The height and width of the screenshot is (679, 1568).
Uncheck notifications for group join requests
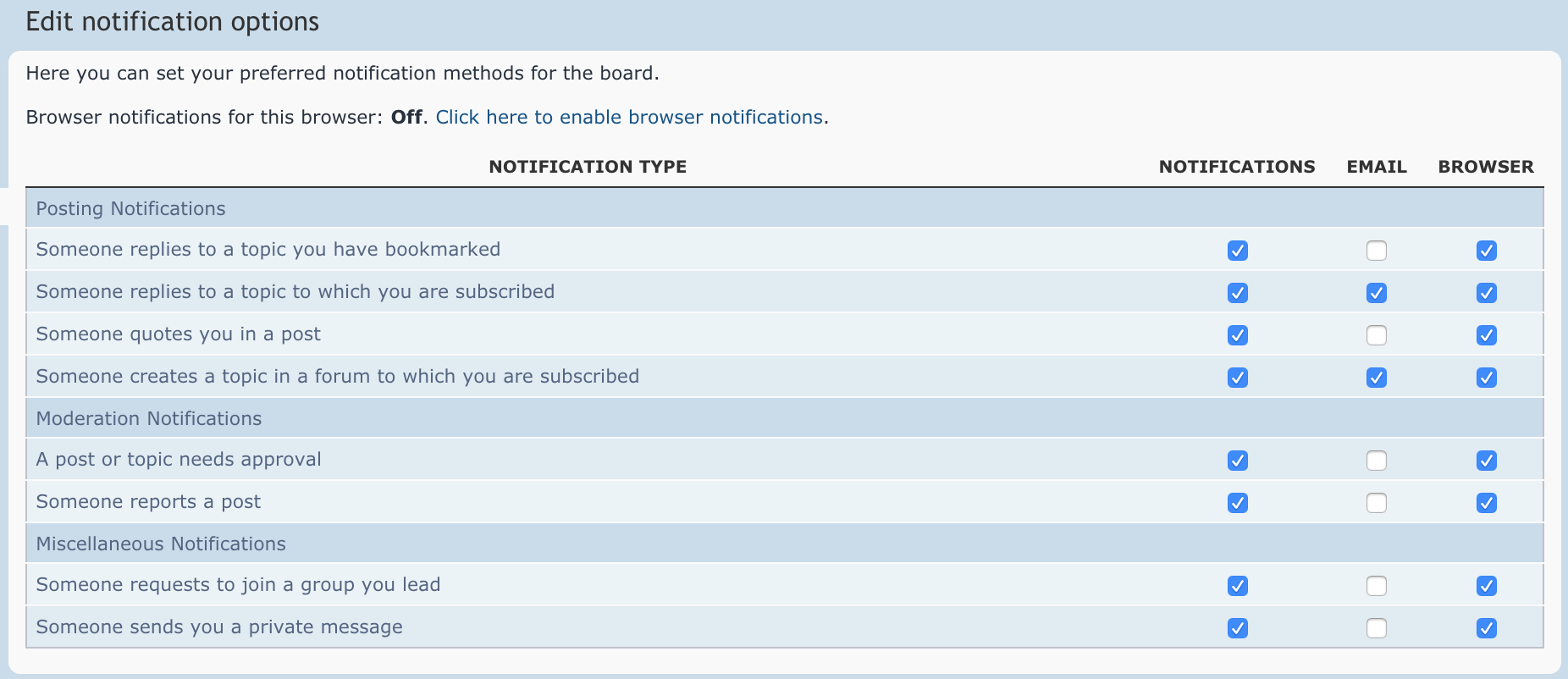coord(1237,585)
